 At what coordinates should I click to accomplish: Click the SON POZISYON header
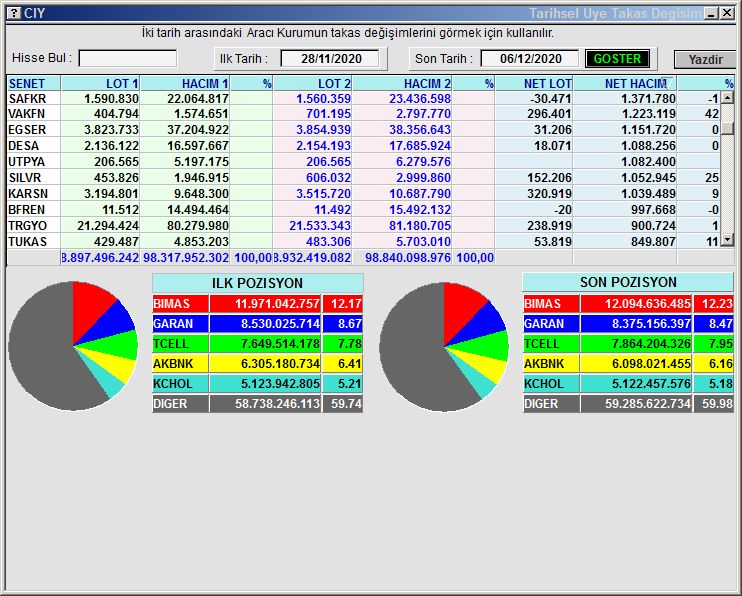pyautogui.click(x=628, y=282)
